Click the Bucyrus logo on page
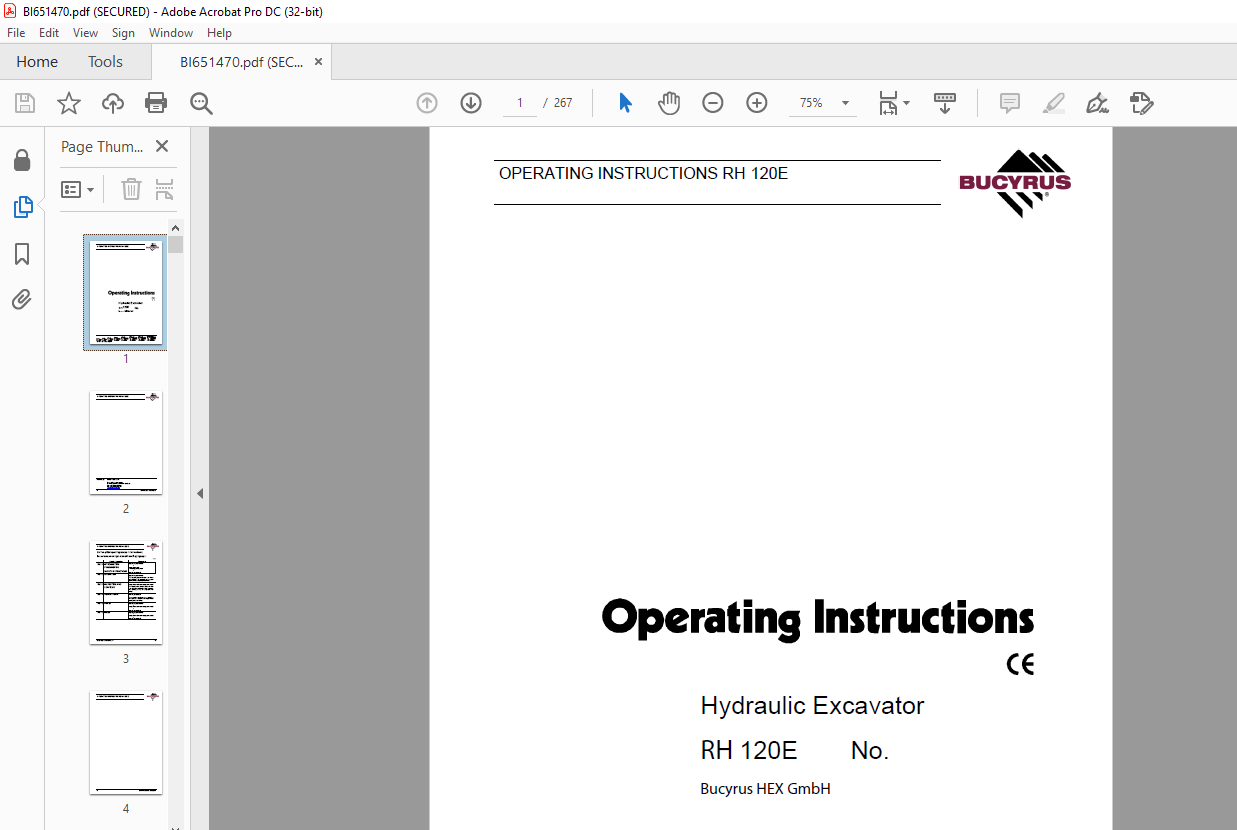 (x=1015, y=183)
